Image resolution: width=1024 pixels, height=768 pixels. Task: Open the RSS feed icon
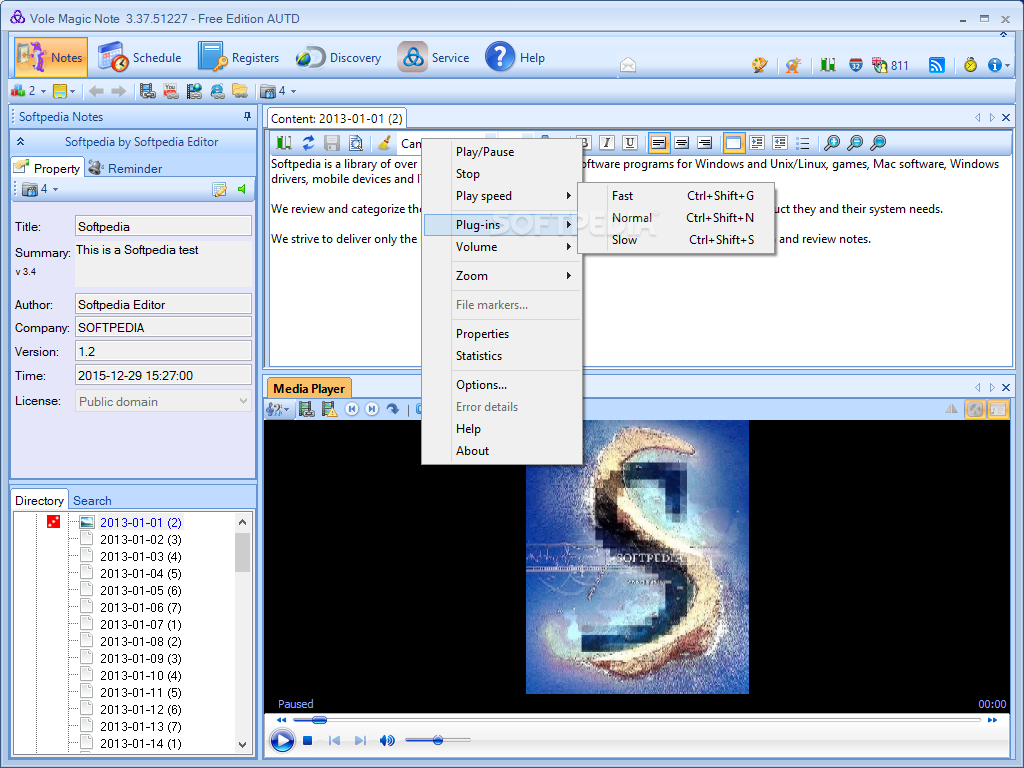[936, 65]
